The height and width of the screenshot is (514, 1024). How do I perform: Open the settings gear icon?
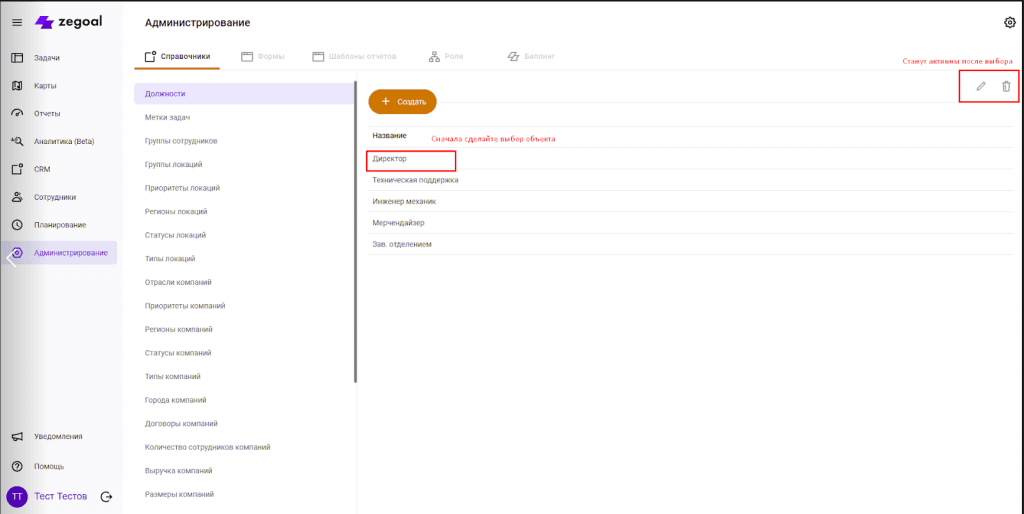tap(1009, 22)
